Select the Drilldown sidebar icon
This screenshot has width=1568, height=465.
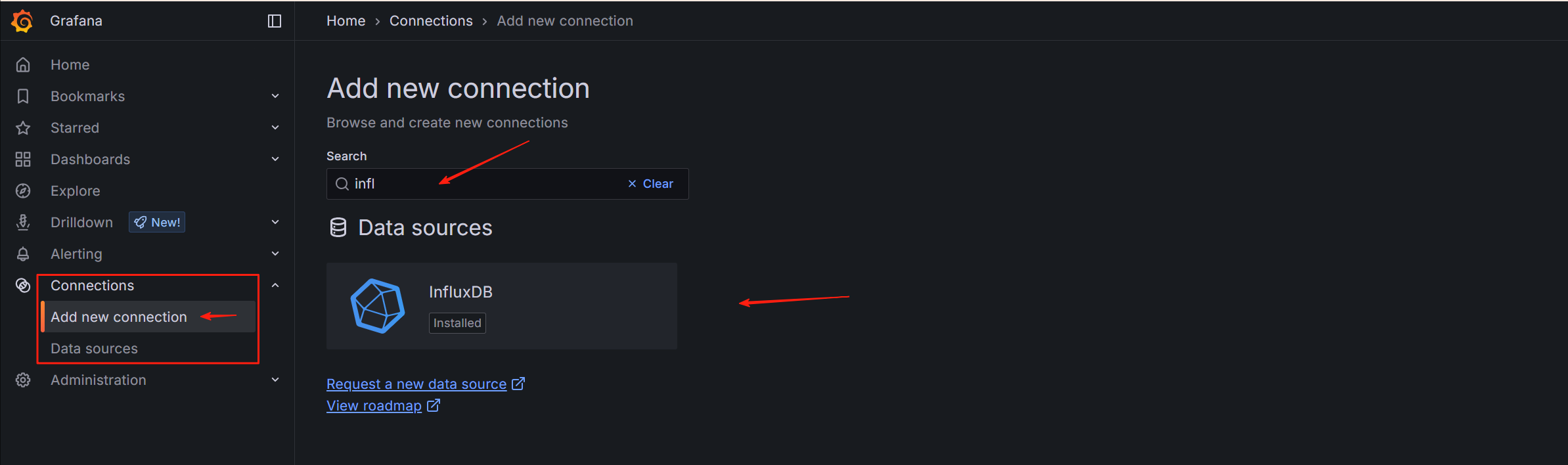pos(23,222)
